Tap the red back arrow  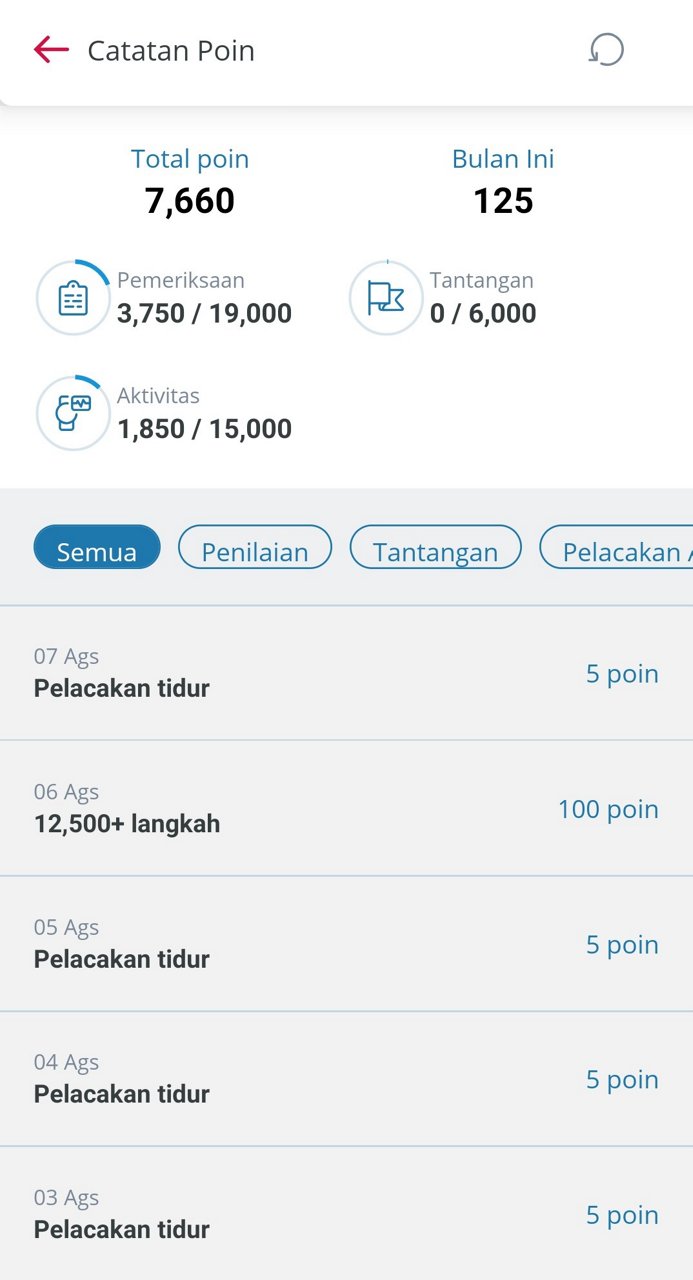(x=51, y=50)
